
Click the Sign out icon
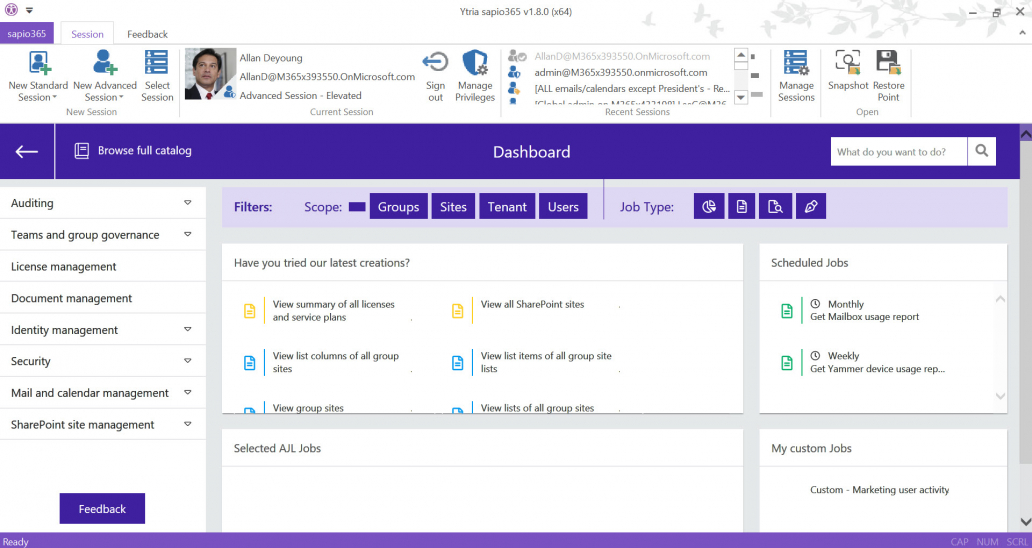pos(435,63)
